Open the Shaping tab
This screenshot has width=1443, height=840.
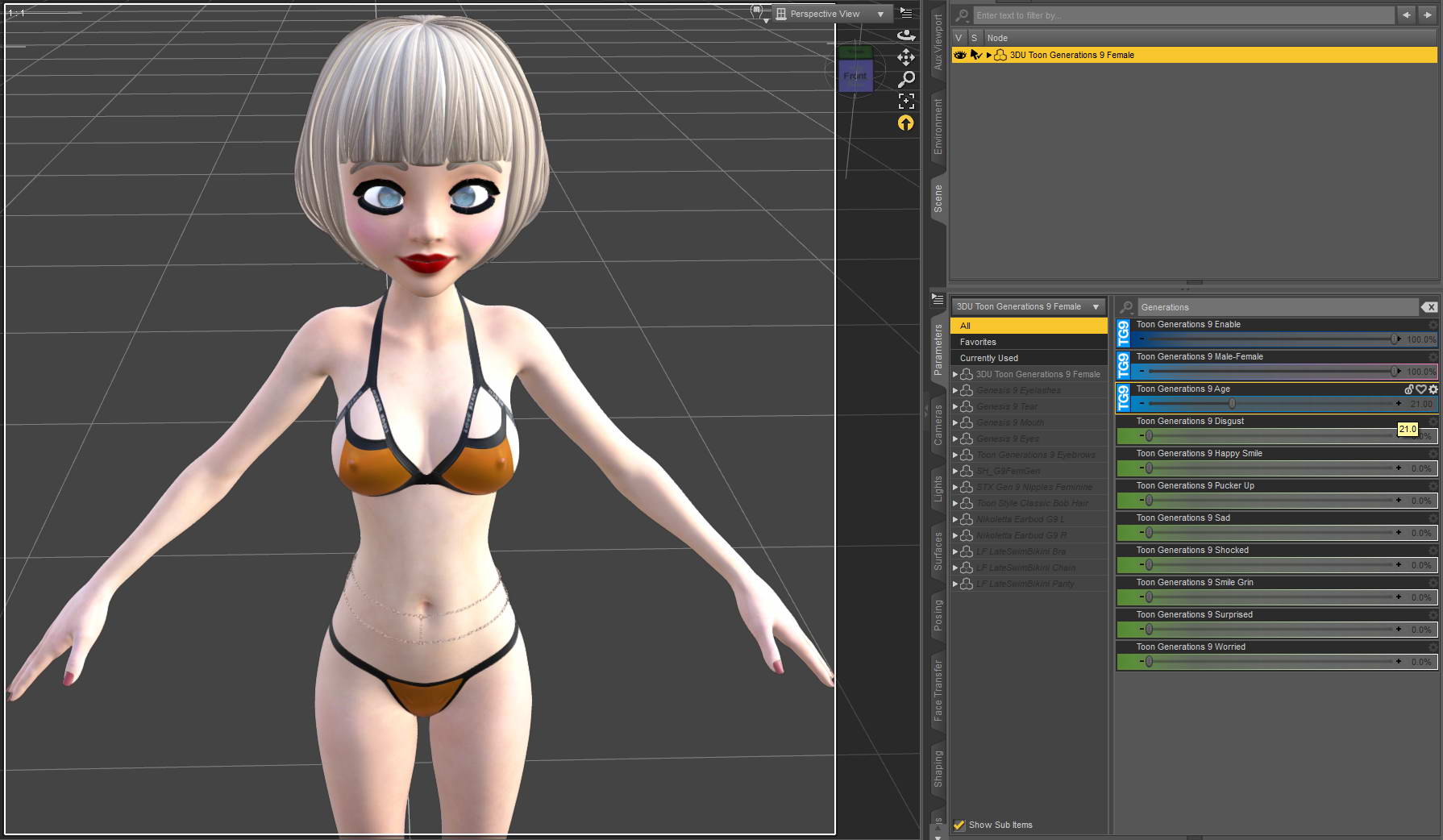coord(938,768)
